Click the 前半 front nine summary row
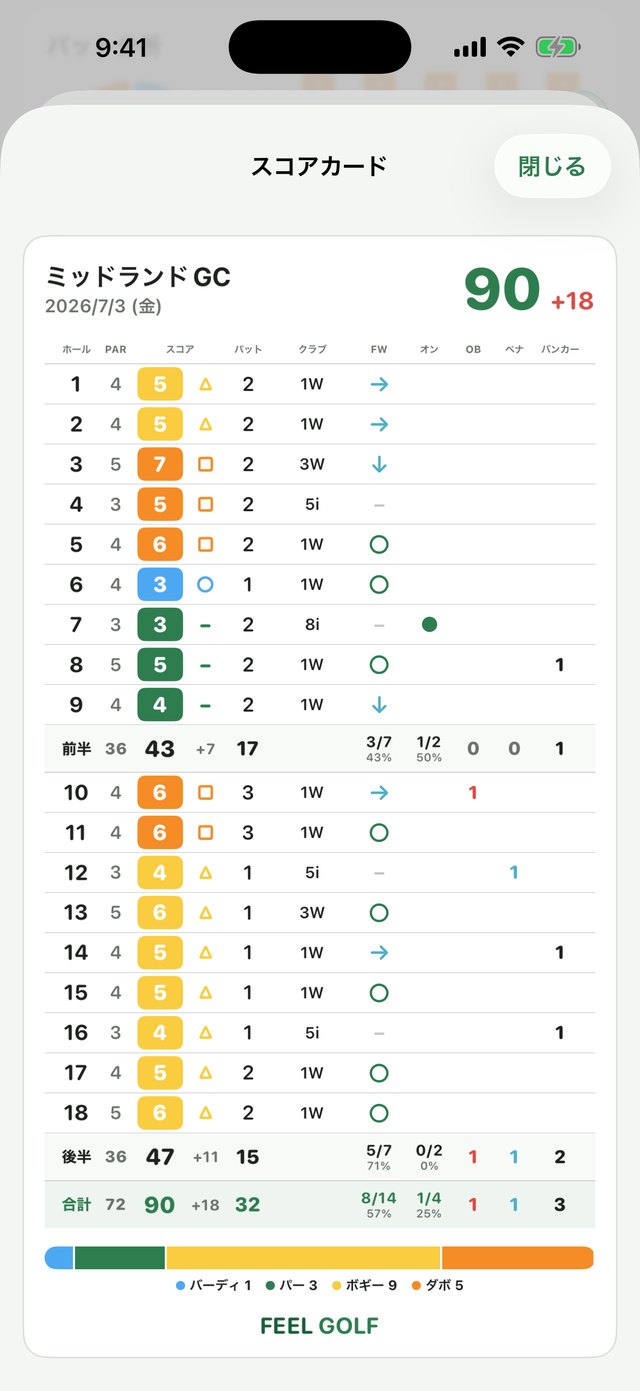640x1391 pixels. tap(320, 748)
